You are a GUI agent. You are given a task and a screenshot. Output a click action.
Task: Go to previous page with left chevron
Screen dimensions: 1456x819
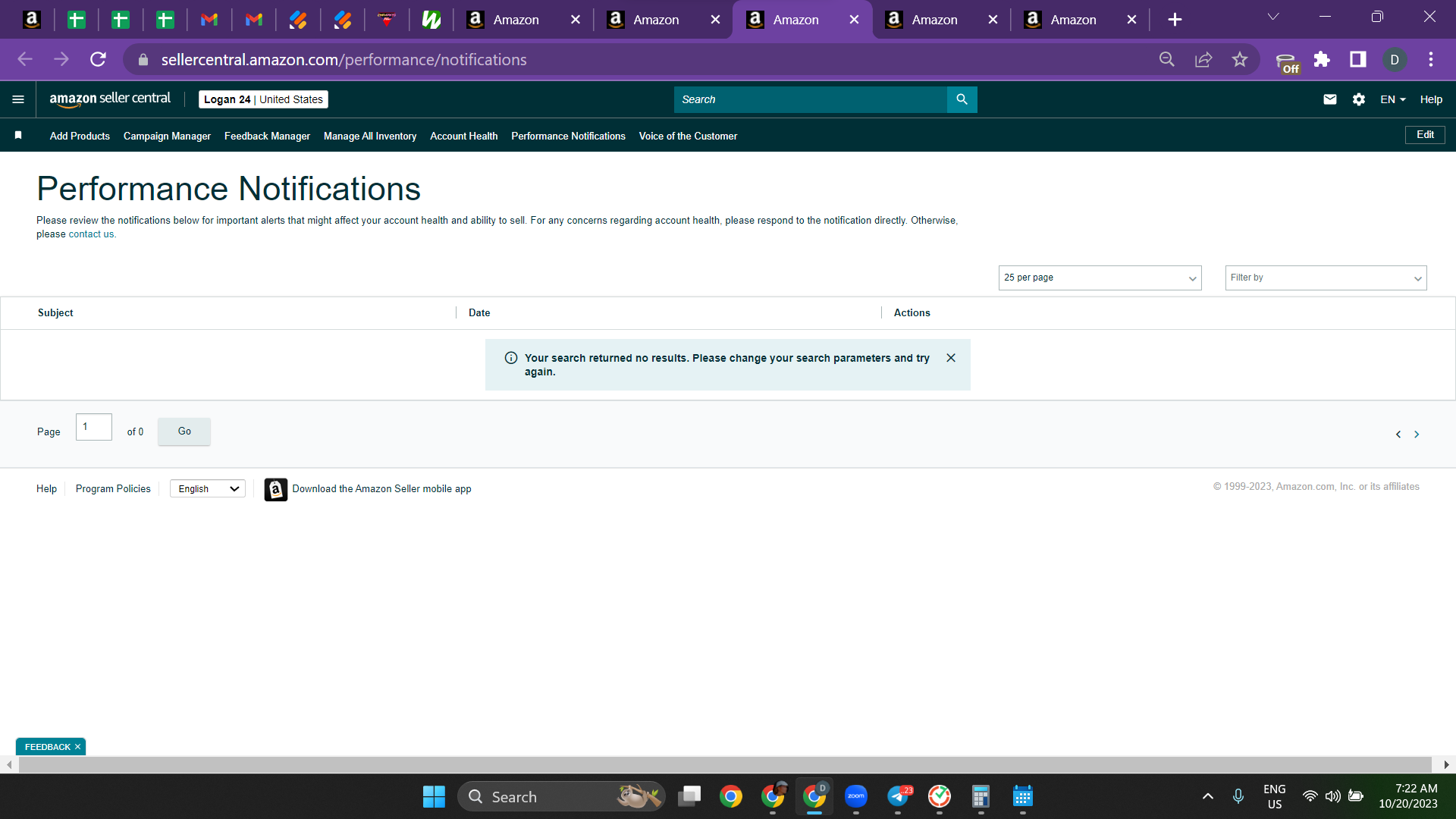point(1398,435)
